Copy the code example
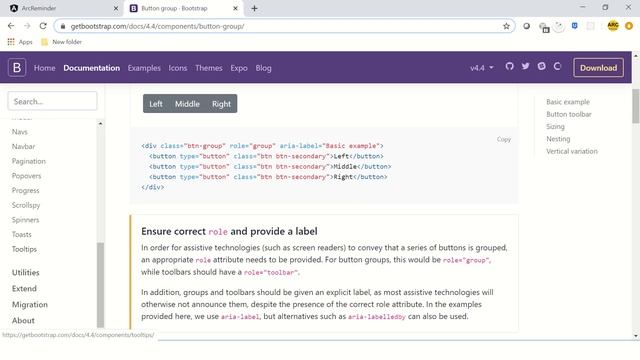Screen dimensions: 640x360 (x=504, y=139)
